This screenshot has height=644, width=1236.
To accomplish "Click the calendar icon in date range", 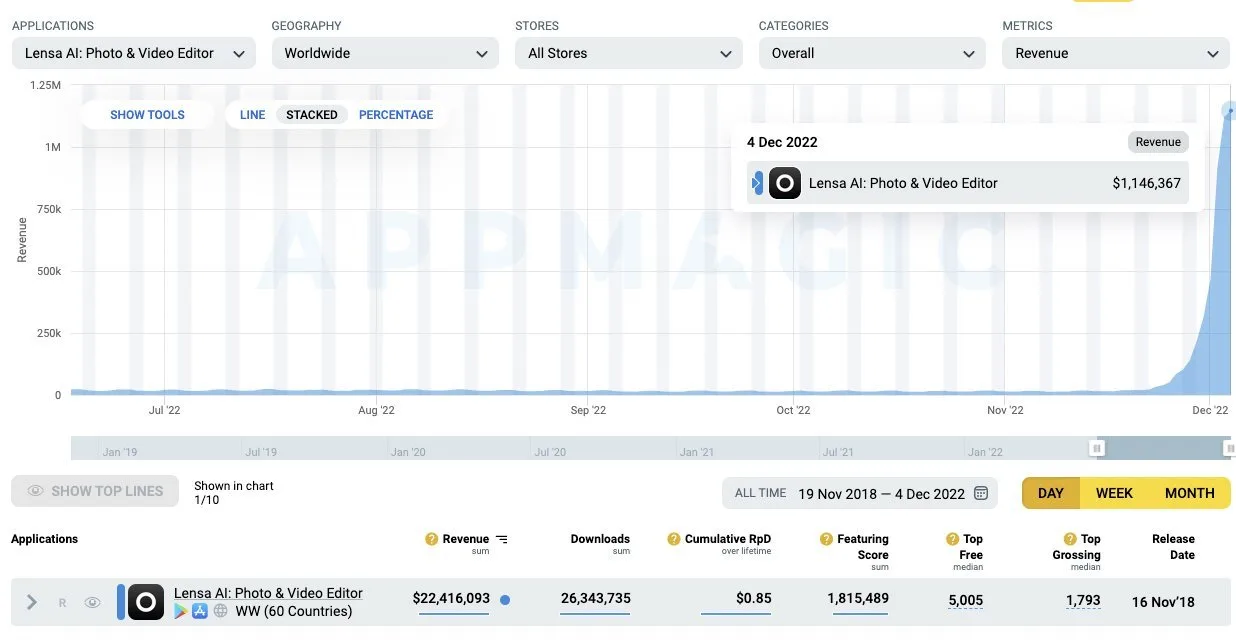I will coord(981,493).
